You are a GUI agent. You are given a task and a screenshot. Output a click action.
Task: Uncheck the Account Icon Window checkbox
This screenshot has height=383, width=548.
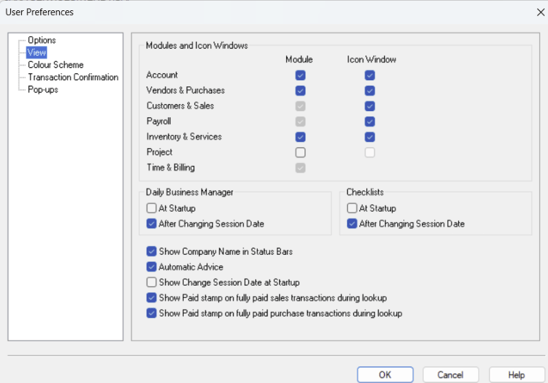(x=370, y=75)
